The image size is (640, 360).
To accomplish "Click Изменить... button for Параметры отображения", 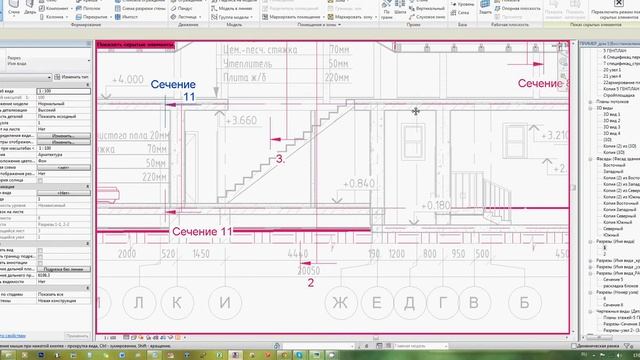I will [x=64, y=142].
